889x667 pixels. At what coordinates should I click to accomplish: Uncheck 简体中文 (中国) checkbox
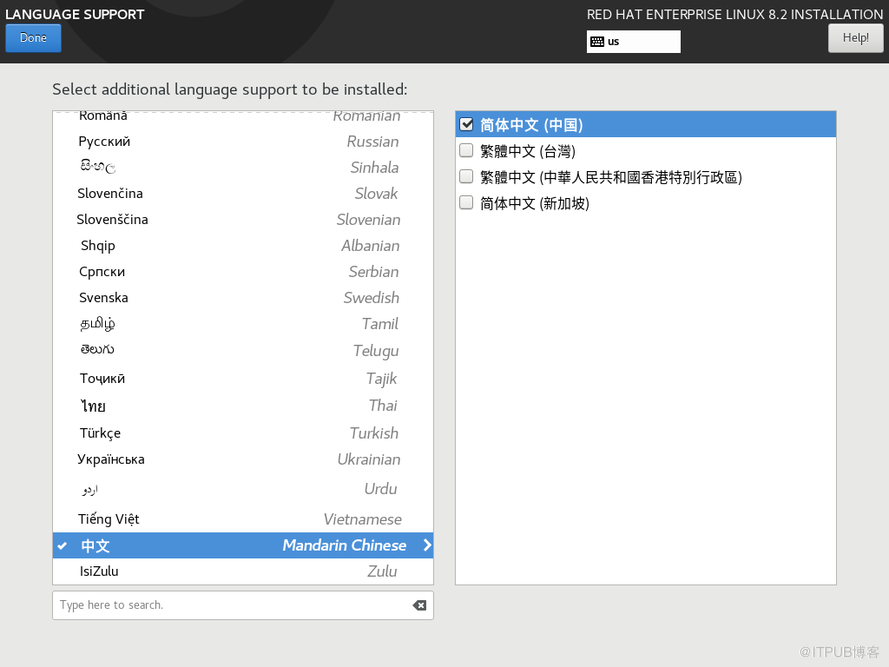coord(466,125)
